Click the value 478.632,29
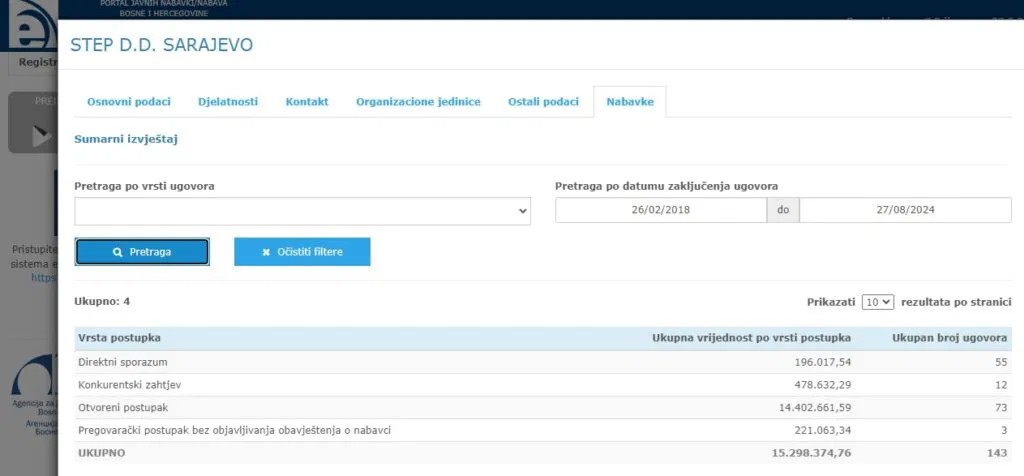The width and height of the screenshot is (1024, 476). pos(824,385)
